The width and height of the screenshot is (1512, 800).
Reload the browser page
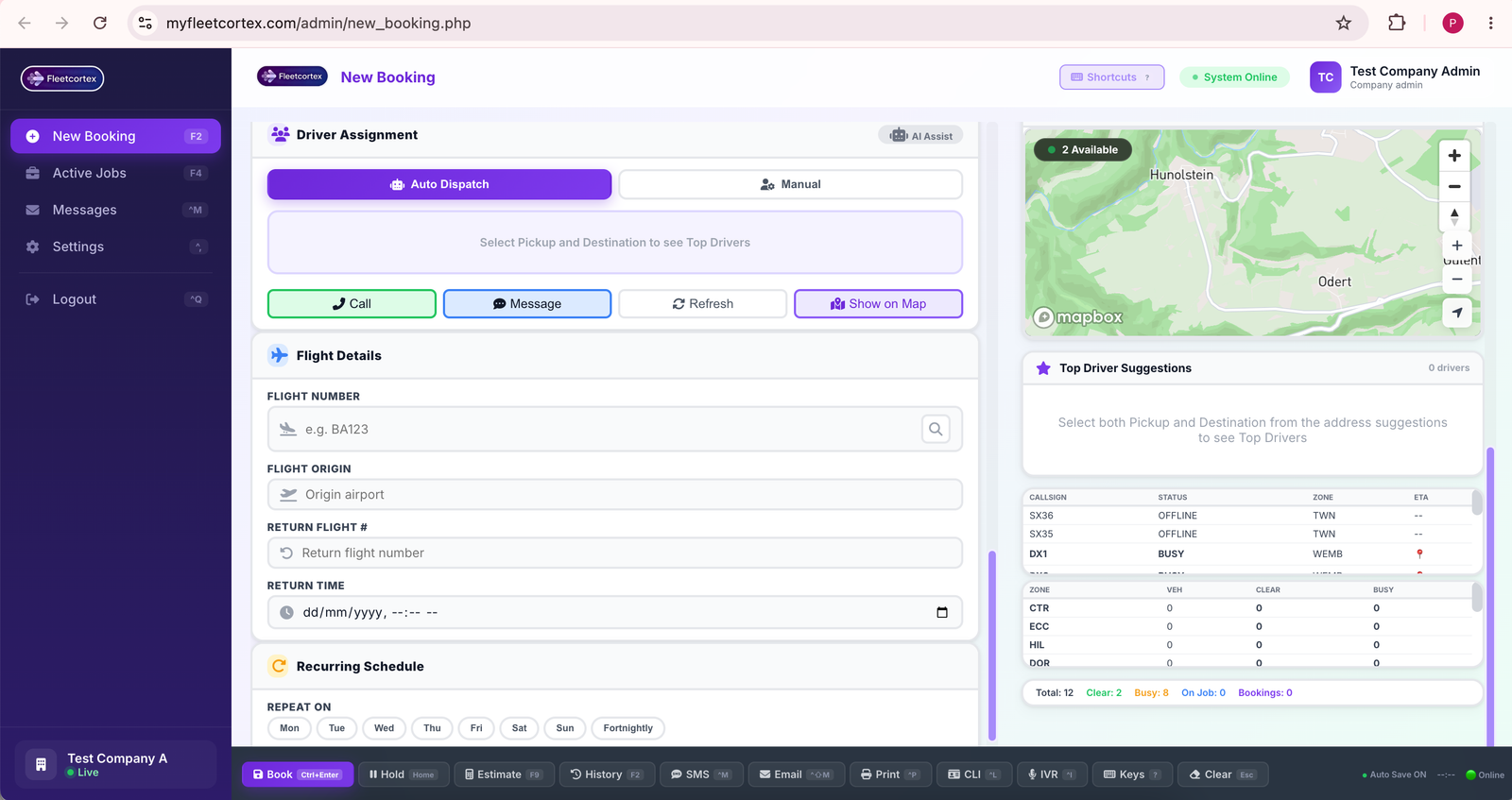[x=100, y=23]
